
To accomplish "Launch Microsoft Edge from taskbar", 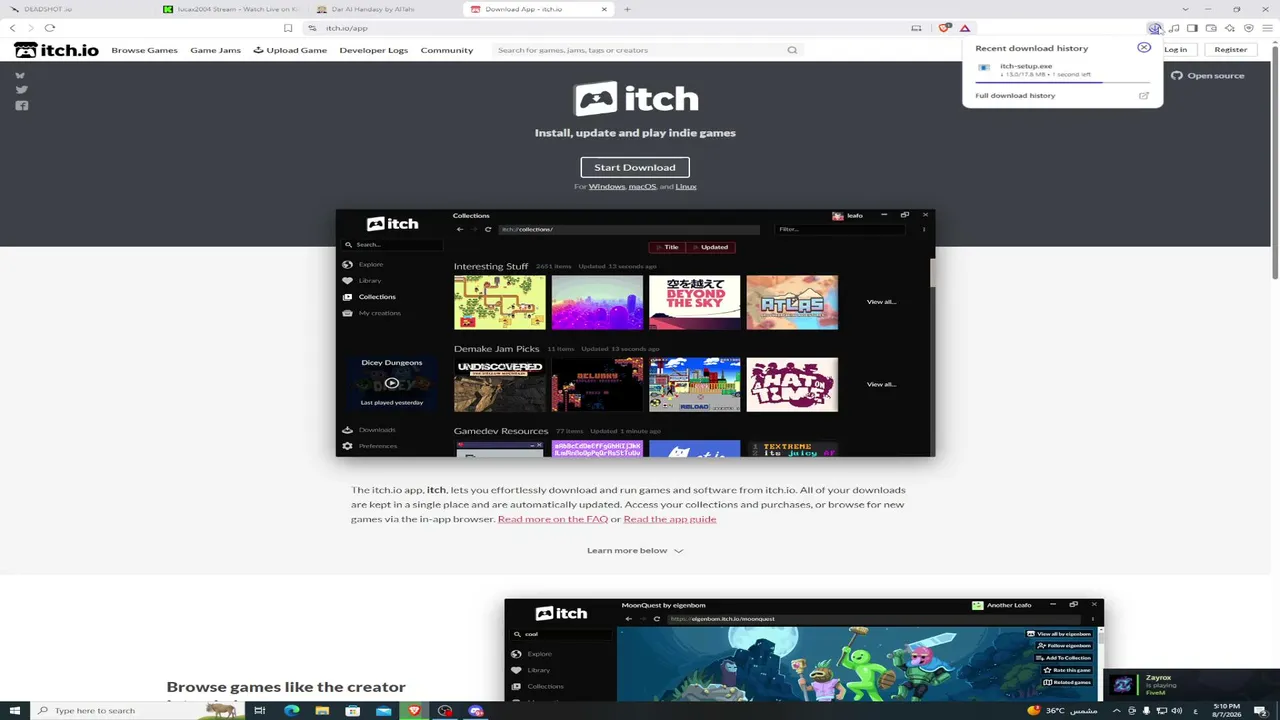I will 291,711.
